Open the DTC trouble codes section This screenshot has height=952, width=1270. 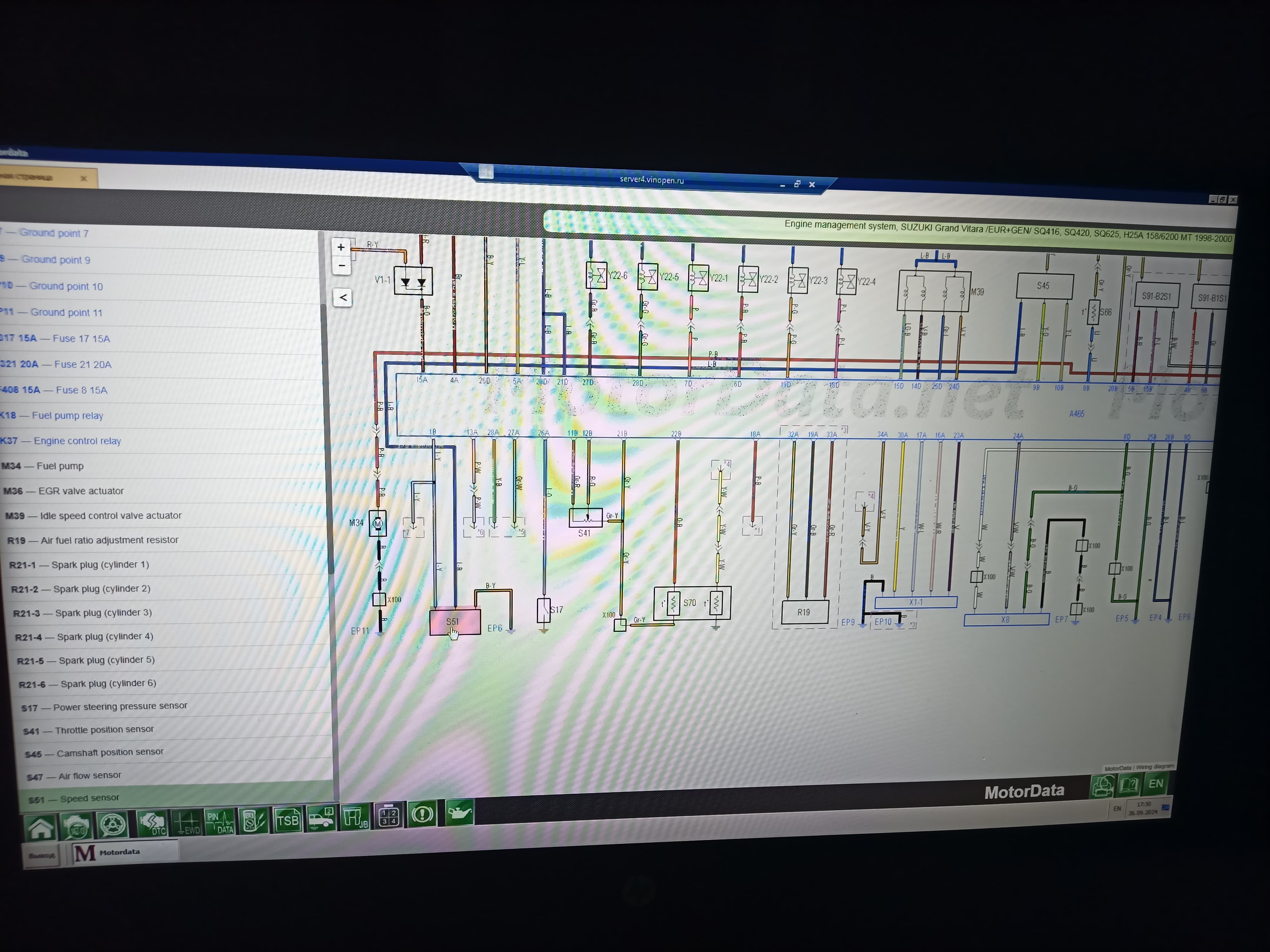pyautogui.click(x=153, y=825)
